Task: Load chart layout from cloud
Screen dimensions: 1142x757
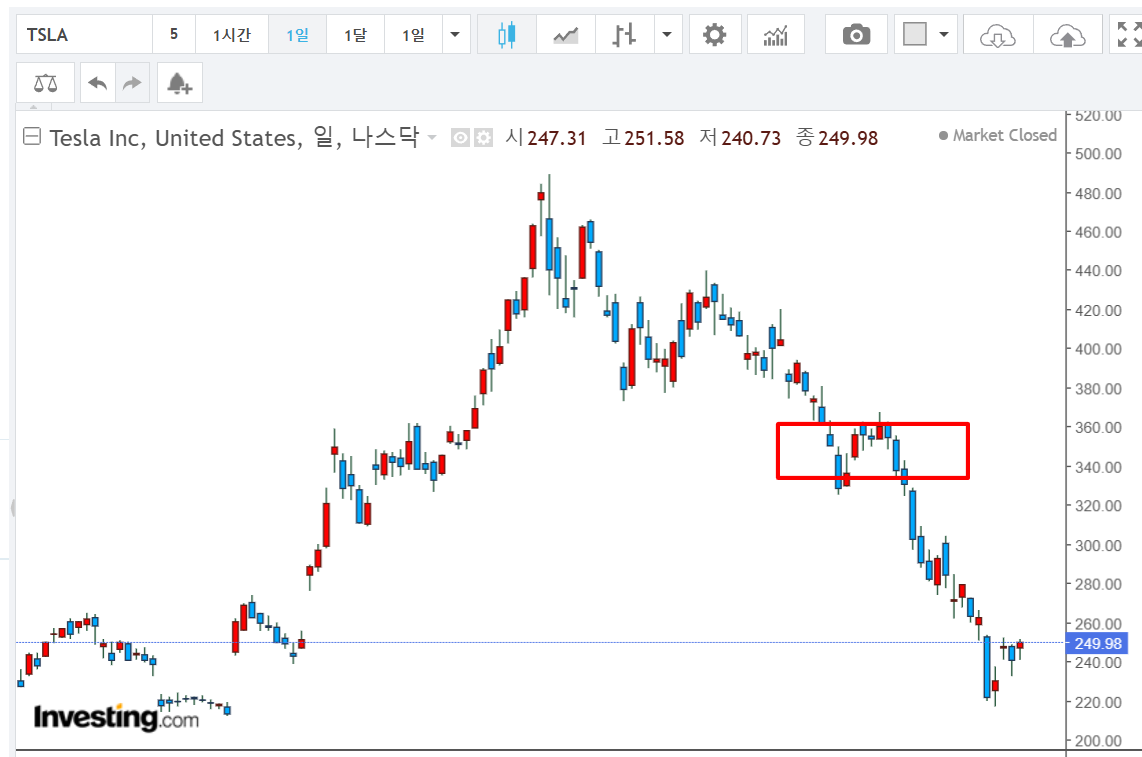Action: tap(998, 34)
